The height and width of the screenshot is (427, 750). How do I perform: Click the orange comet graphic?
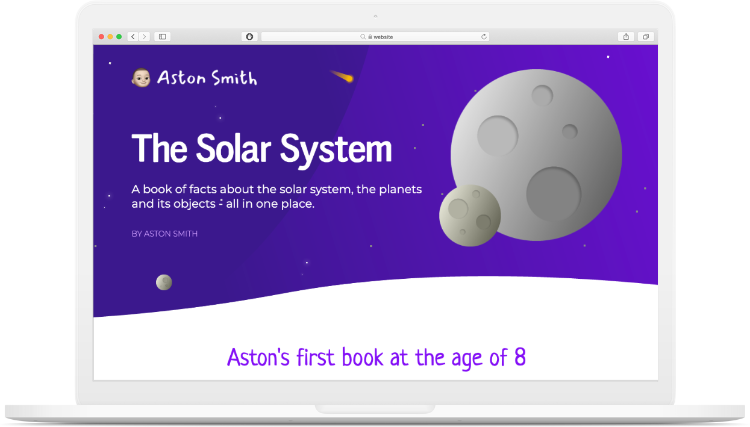[x=342, y=76]
